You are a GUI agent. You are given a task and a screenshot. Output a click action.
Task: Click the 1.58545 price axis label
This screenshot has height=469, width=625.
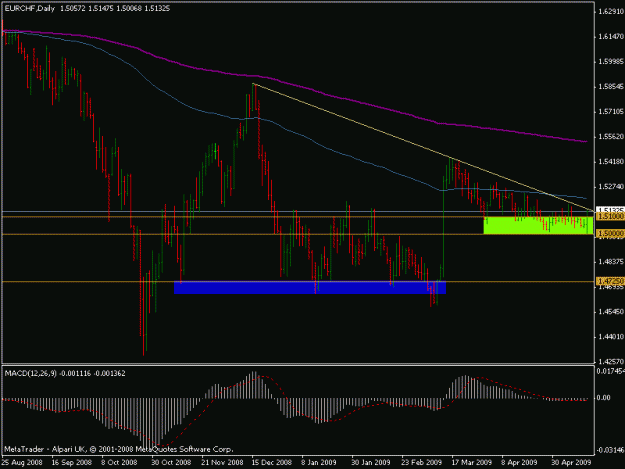click(611, 87)
